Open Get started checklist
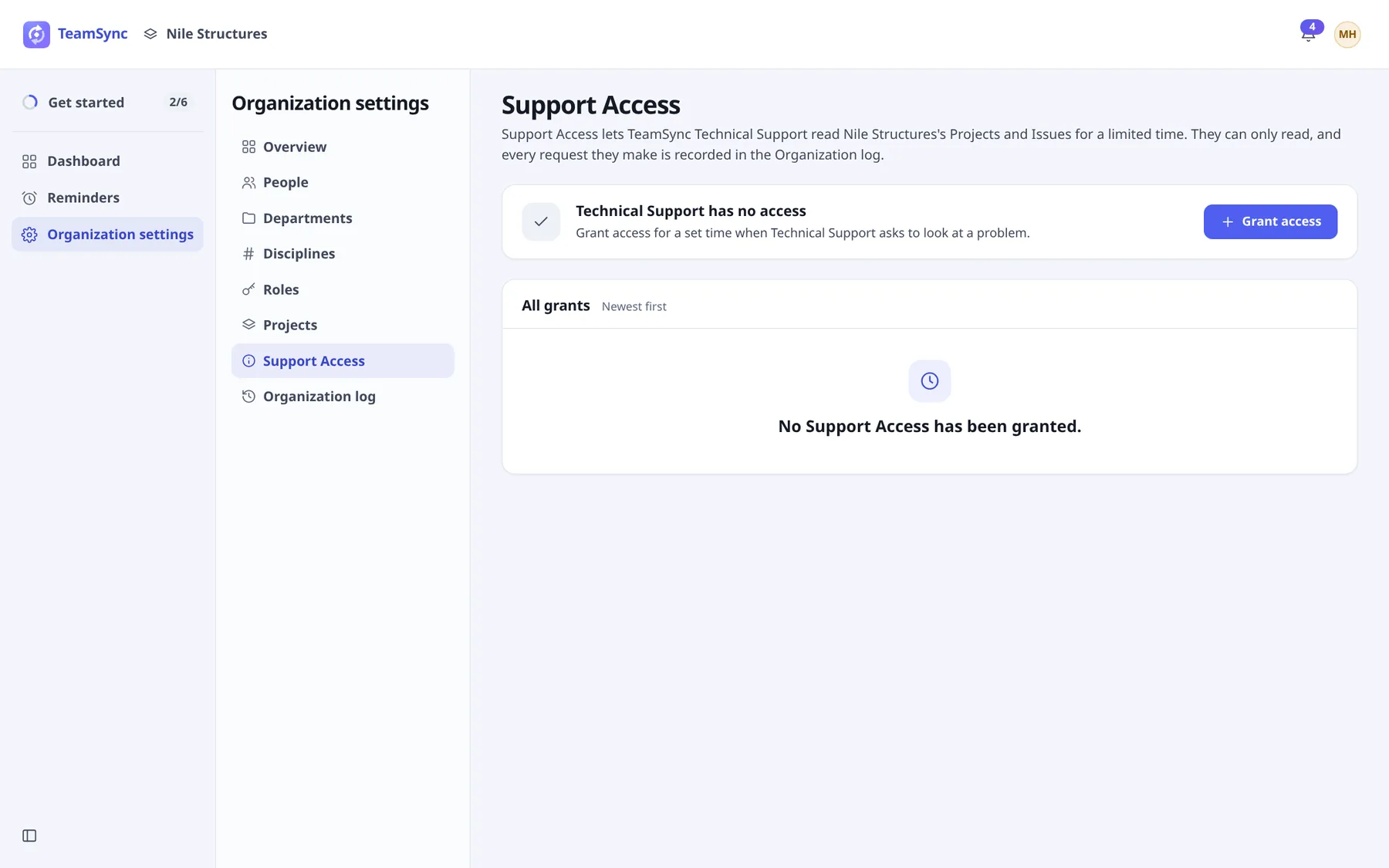Viewport: 1389px width, 868px height. pos(107,103)
